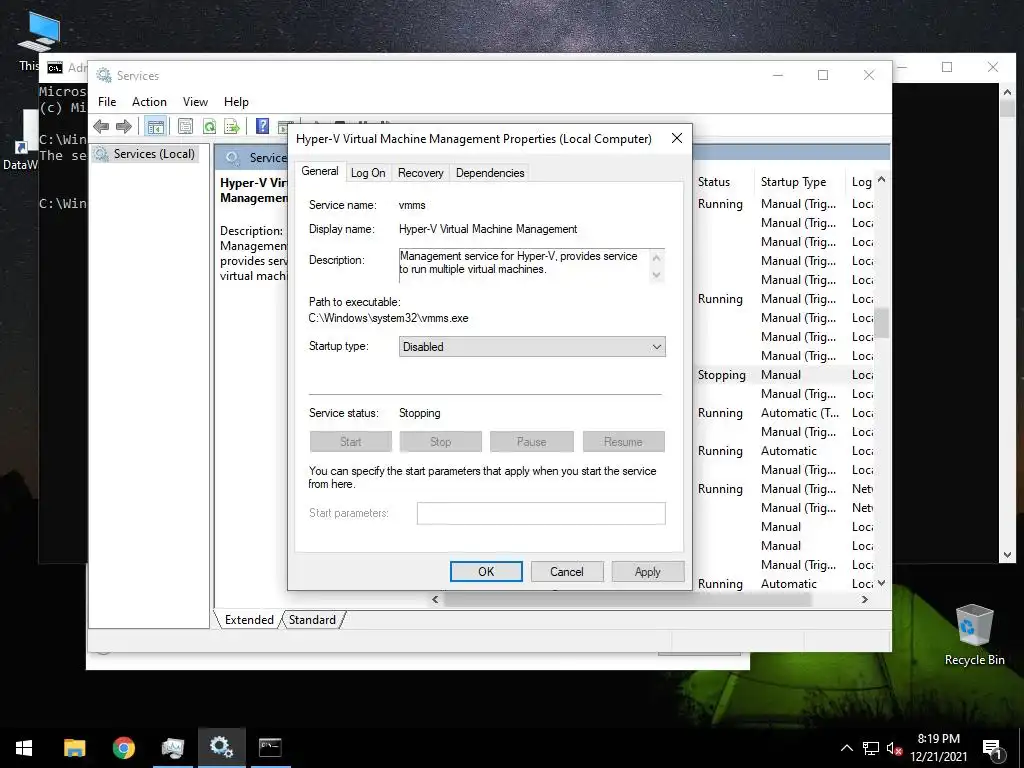Click the network icon in system tray
Screen dimensions: 1024x768
tap(871, 748)
